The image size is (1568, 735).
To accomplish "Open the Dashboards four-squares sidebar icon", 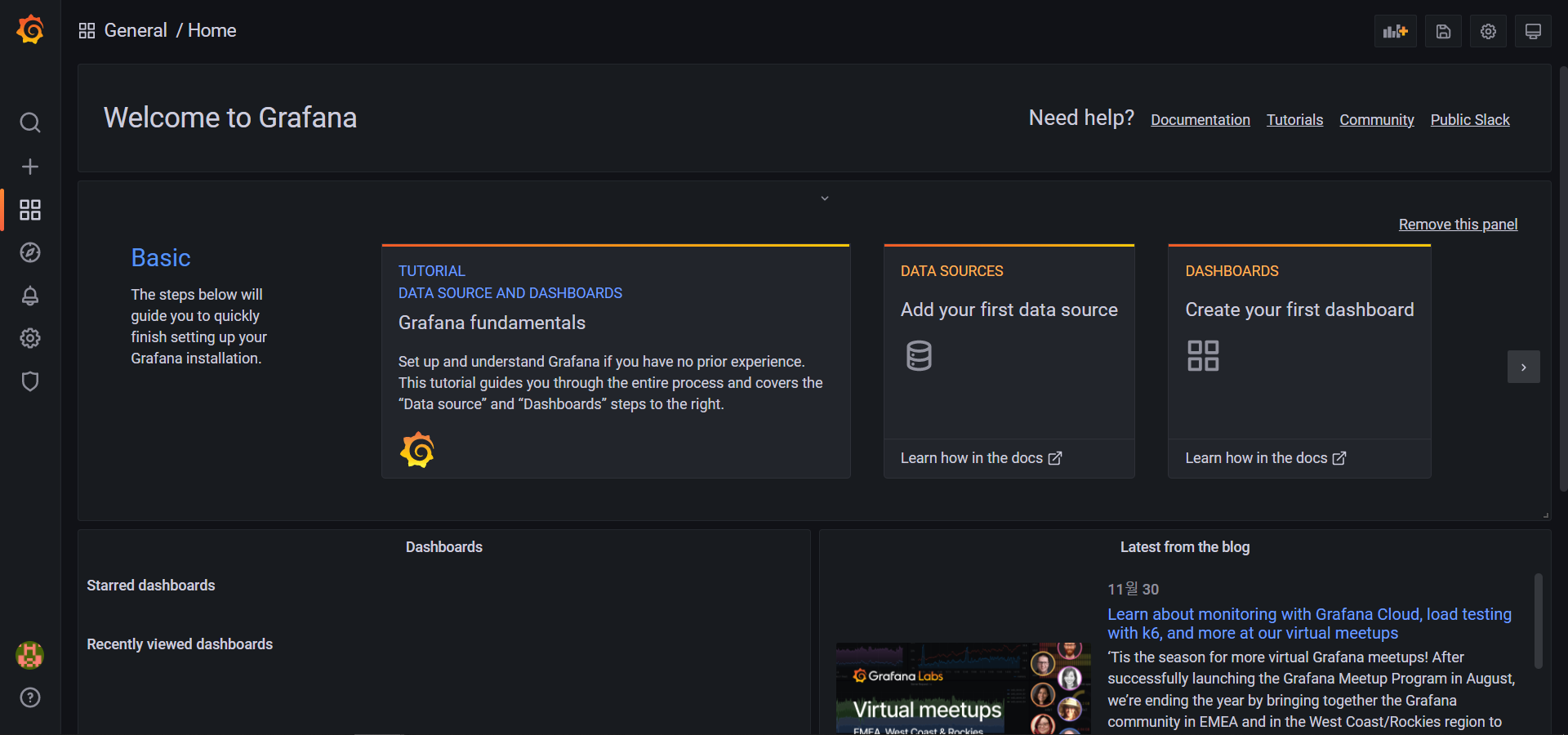I will [x=30, y=210].
